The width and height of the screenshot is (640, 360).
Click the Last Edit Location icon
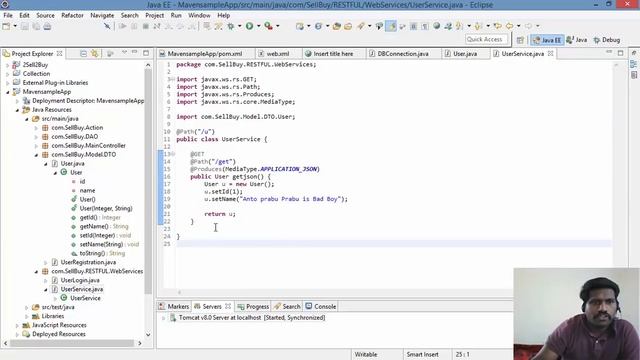(498, 26)
